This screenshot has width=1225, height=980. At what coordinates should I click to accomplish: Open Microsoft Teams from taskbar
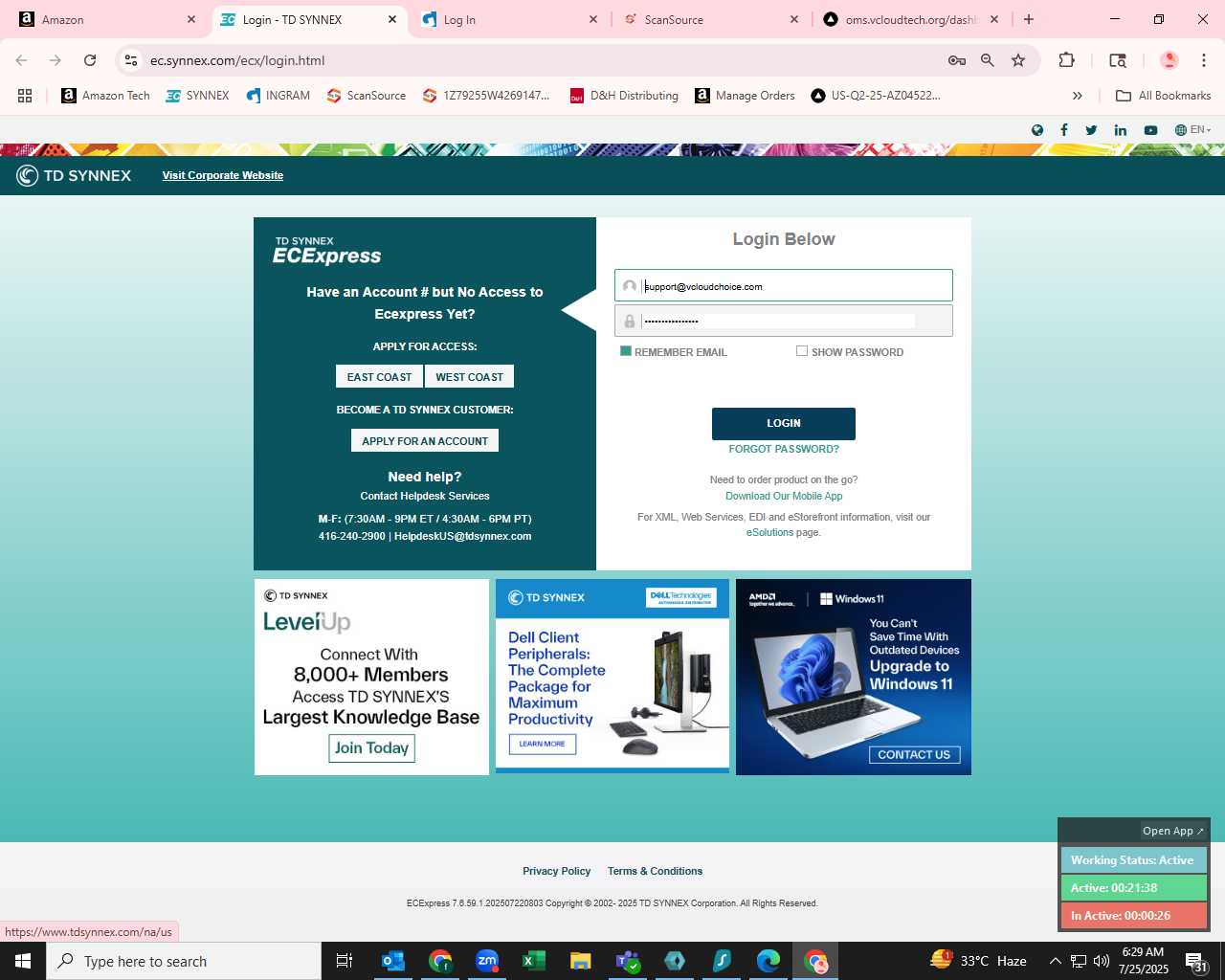[x=628, y=961]
